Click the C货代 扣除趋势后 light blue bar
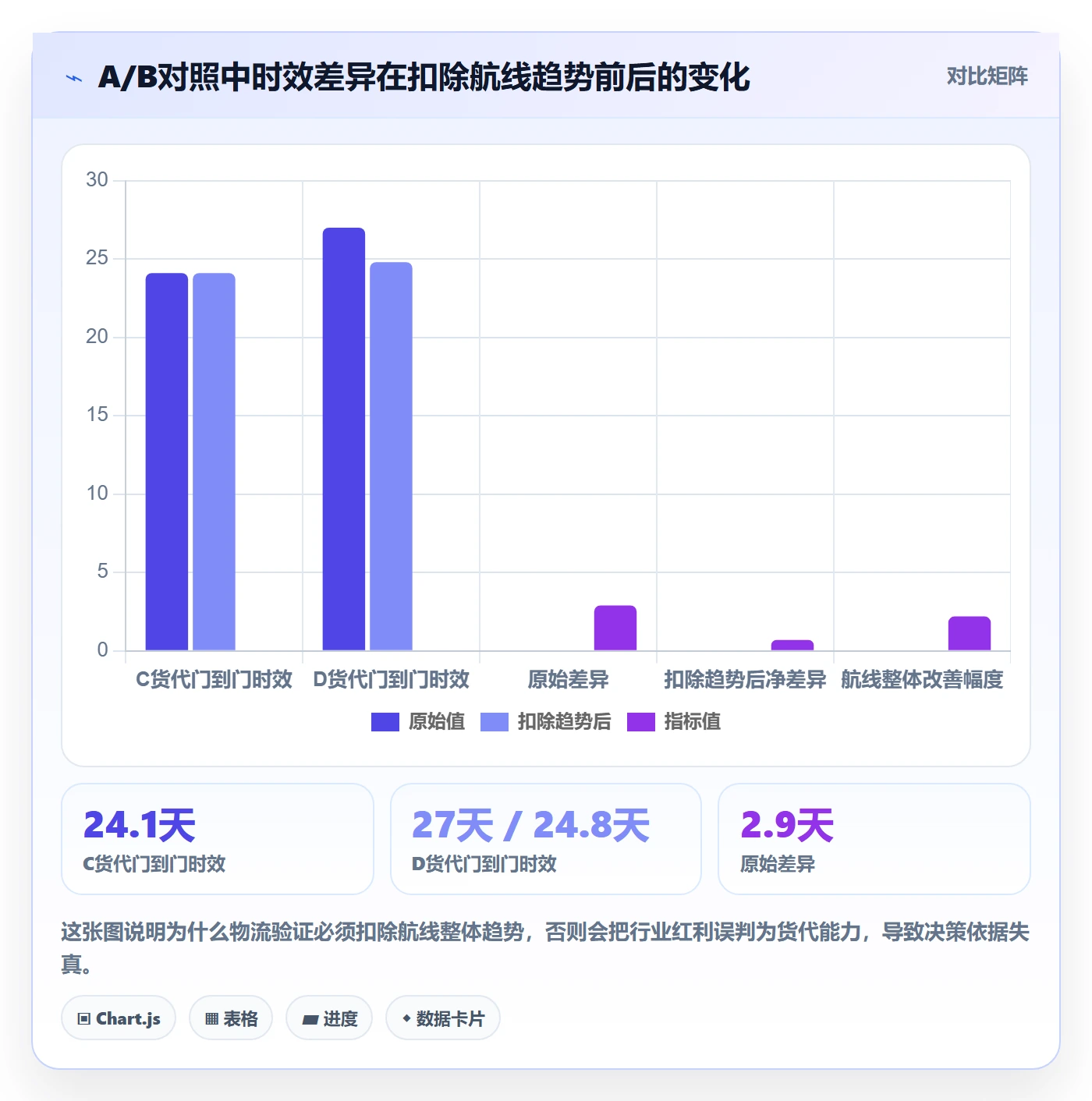The height and width of the screenshot is (1101, 1092). 214,462
